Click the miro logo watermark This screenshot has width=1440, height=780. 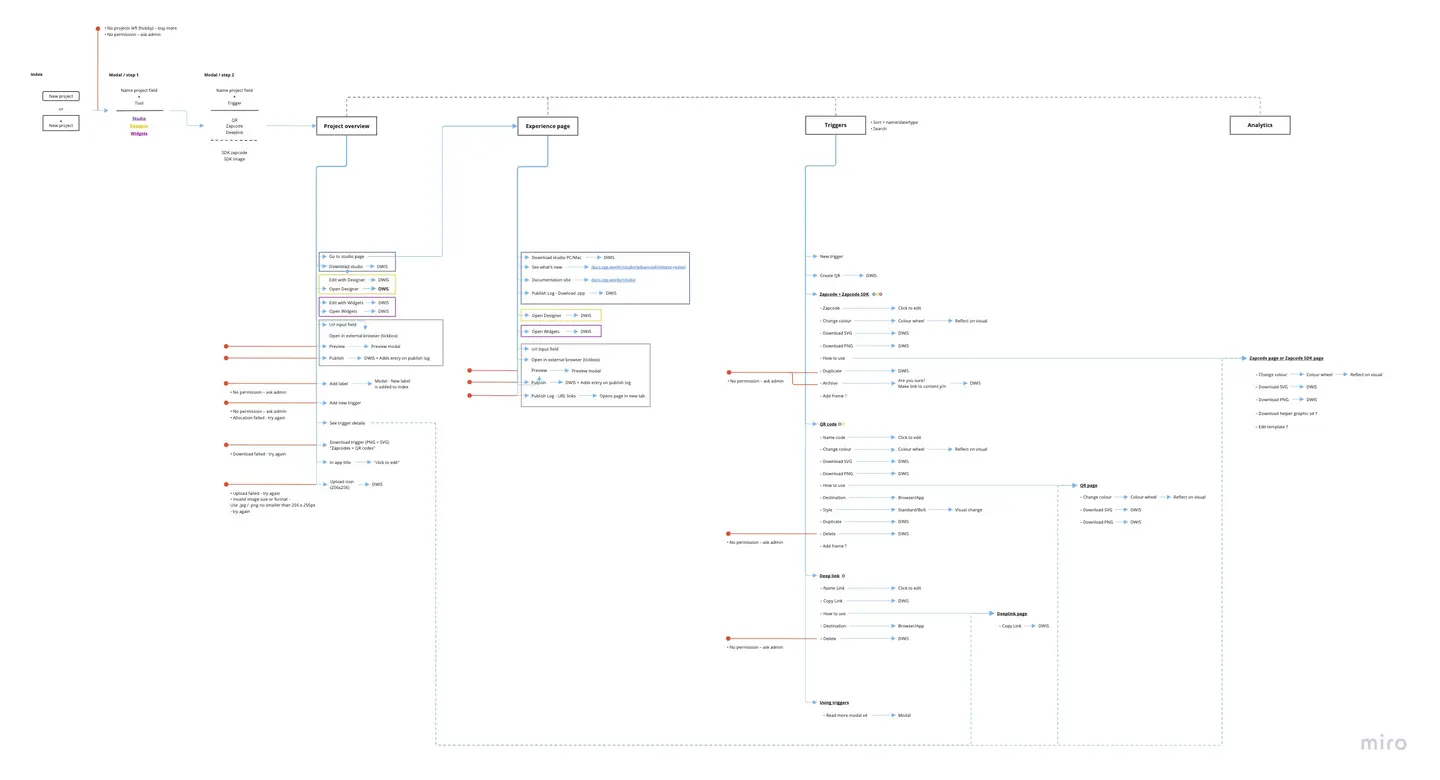coord(1383,743)
